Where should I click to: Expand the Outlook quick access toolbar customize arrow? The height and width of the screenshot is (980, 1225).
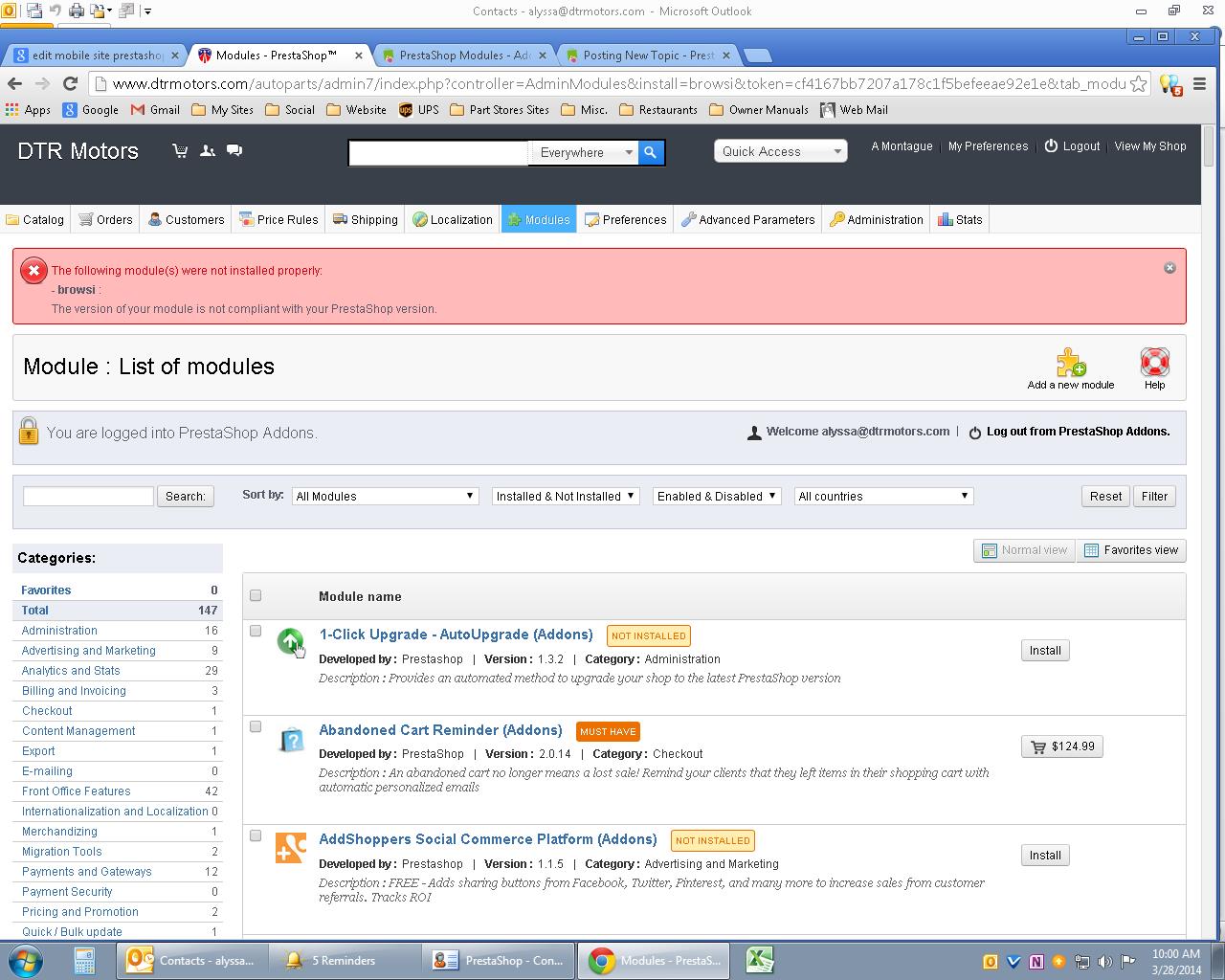point(148,11)
